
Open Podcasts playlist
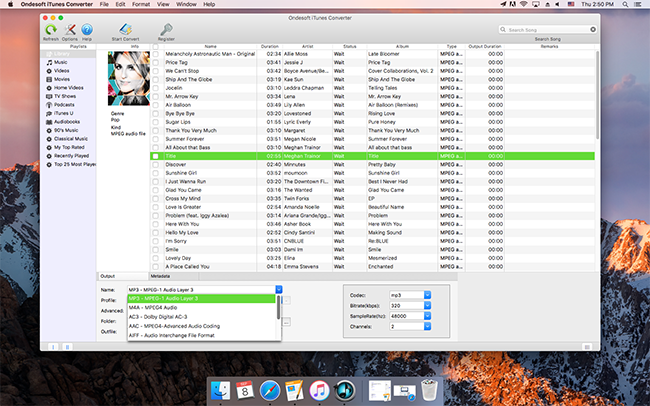tap(64, 105)
